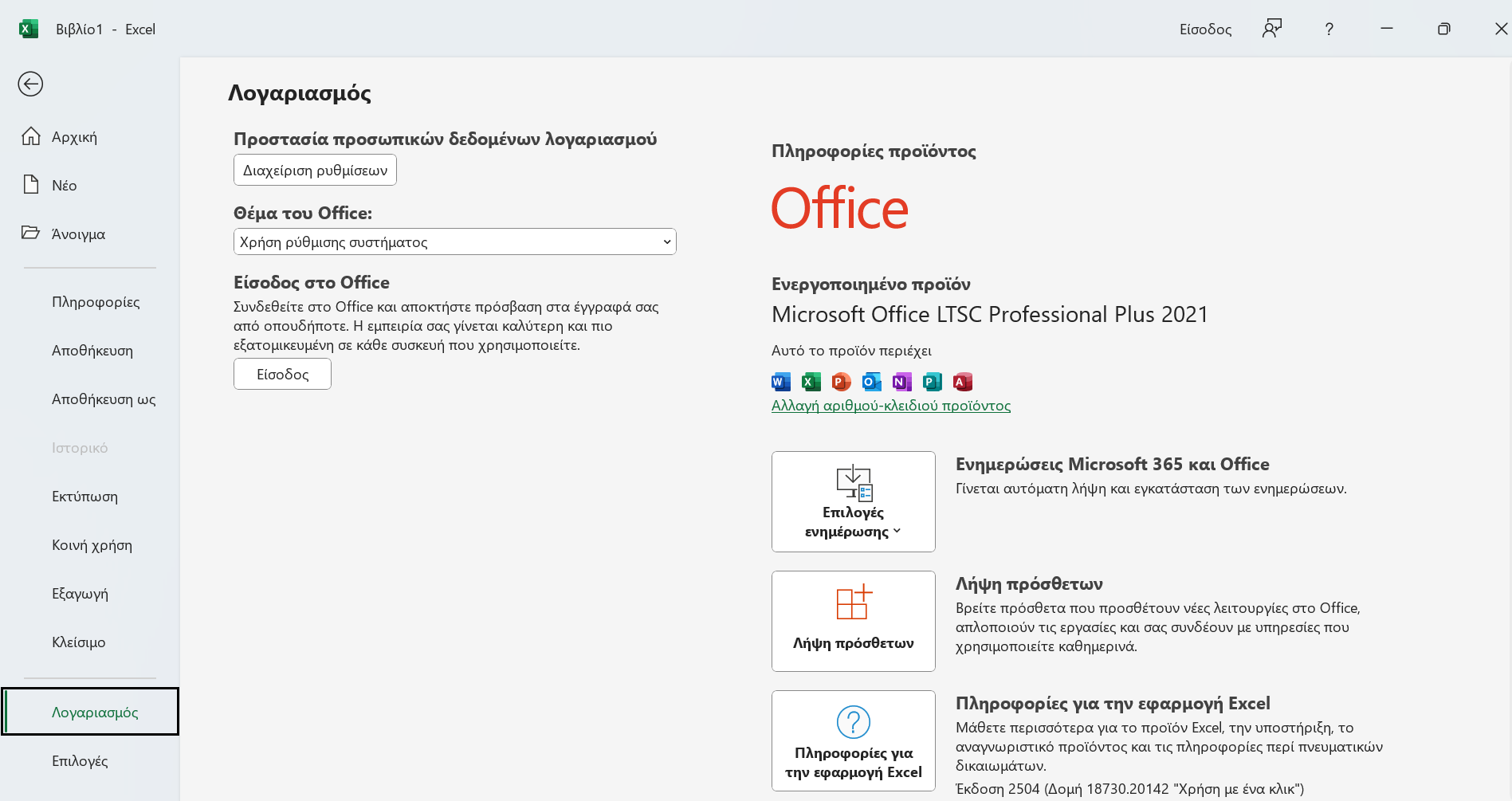Select Αποθήκευση ως in the sidebar
This screenshot has height=801, width=1512.
pos(104,399)
